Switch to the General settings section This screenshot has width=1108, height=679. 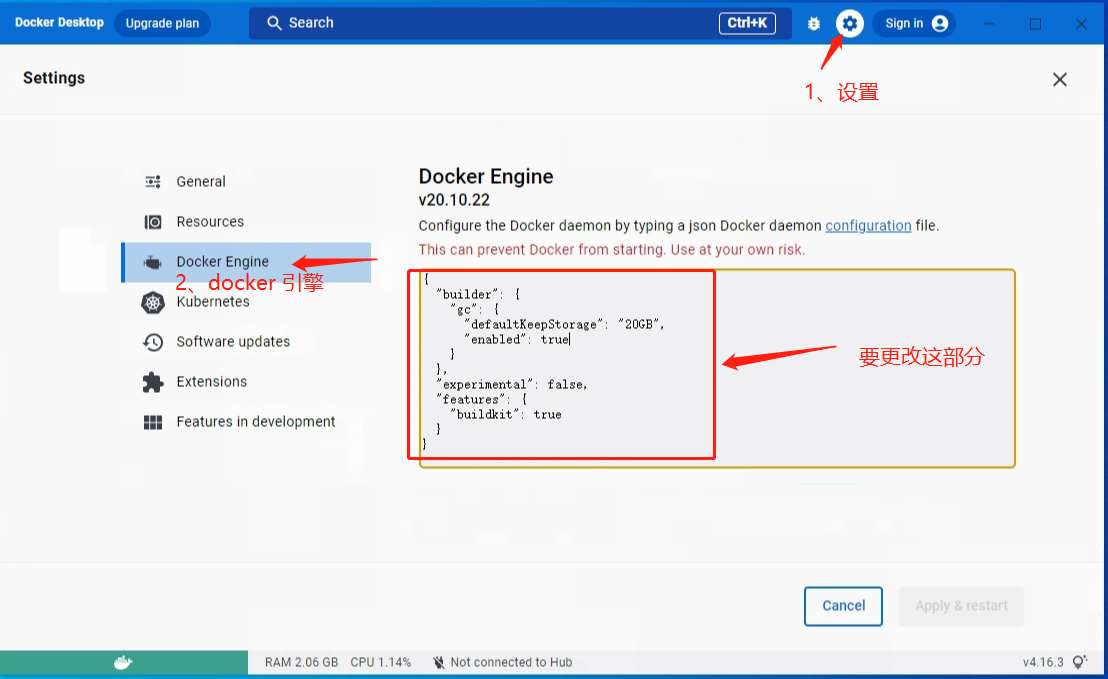tap(200, 181)
